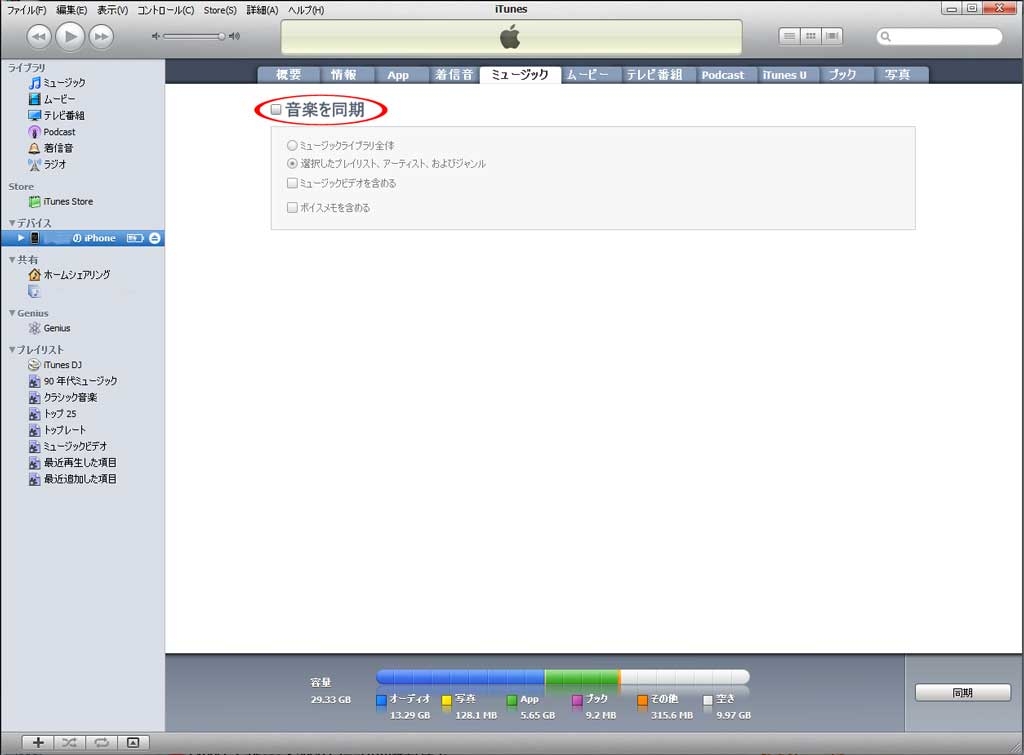Image resolution: width=1024 pixels, height=755 pixels.
Task: Open Podcast library in sidebar
Action: coord(52,131)
